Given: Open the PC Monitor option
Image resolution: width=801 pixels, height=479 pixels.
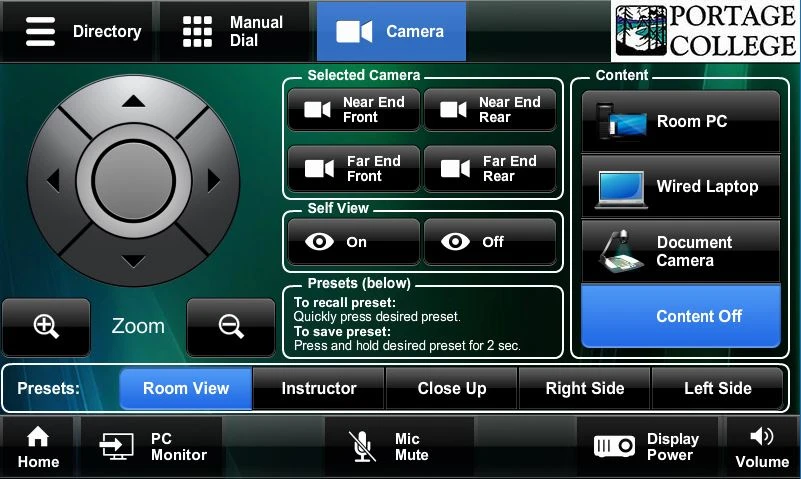Looking at the screenshot, I should (x=152, y=447).
